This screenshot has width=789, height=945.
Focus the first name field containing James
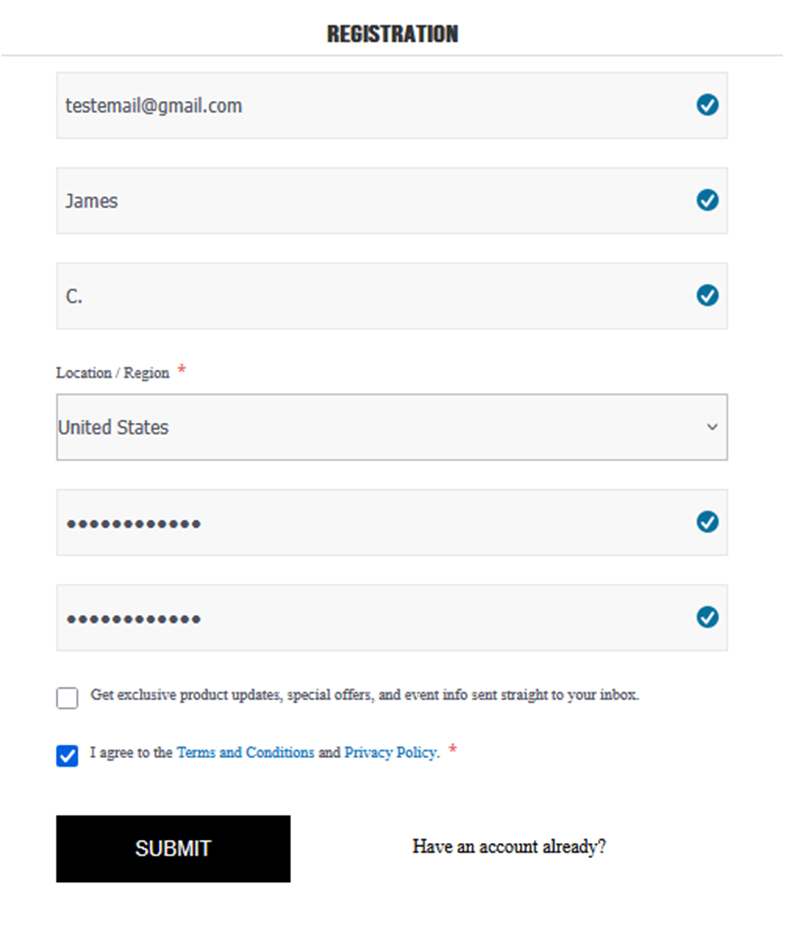click(x=370, y=201)
